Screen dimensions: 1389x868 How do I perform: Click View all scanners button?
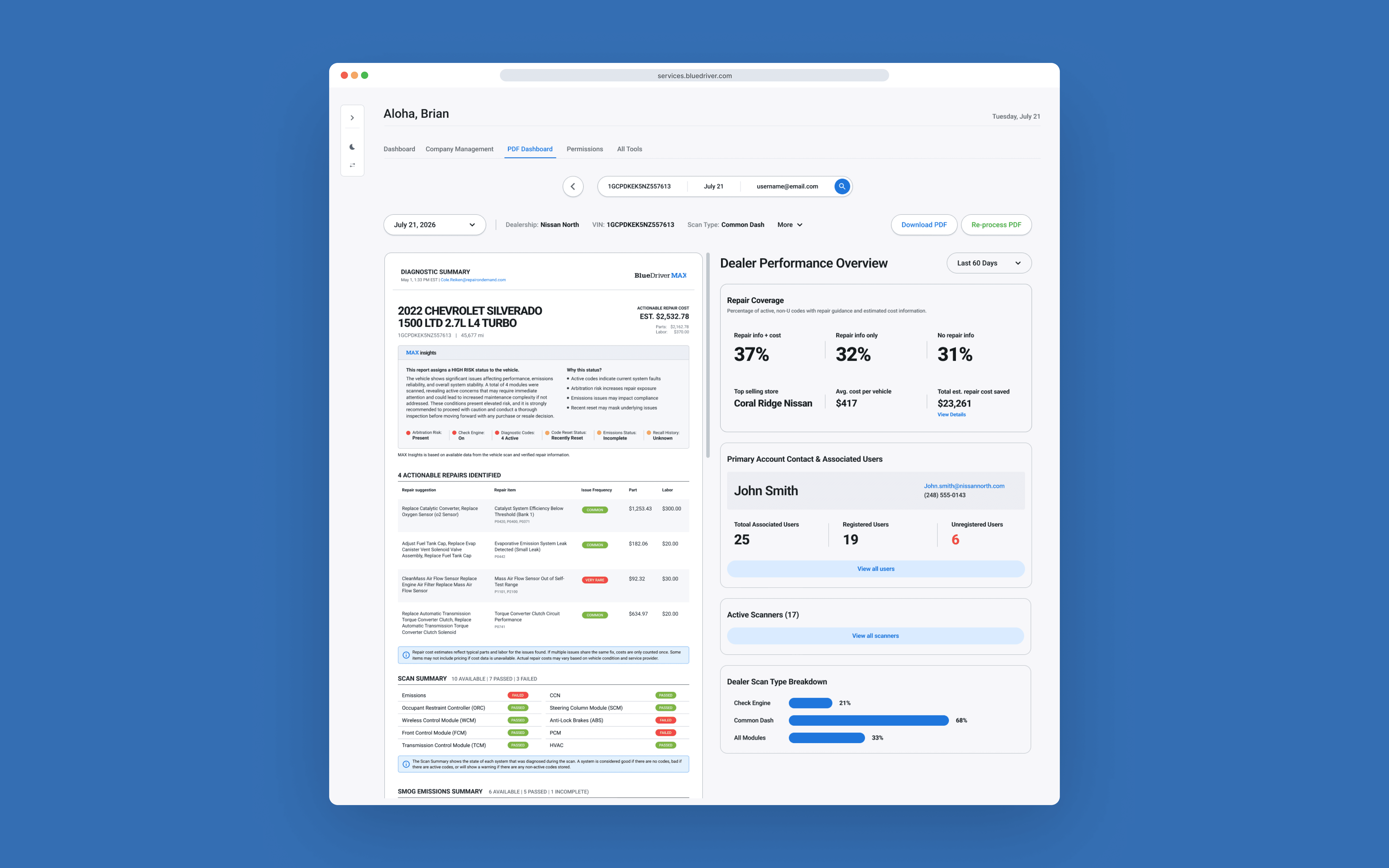(x=875, y=636)
